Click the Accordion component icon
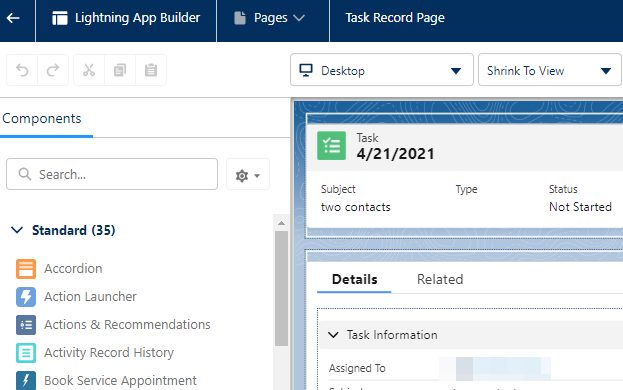Image resolution: width=623 pixels, height=390 pixels. coord(26,269)
